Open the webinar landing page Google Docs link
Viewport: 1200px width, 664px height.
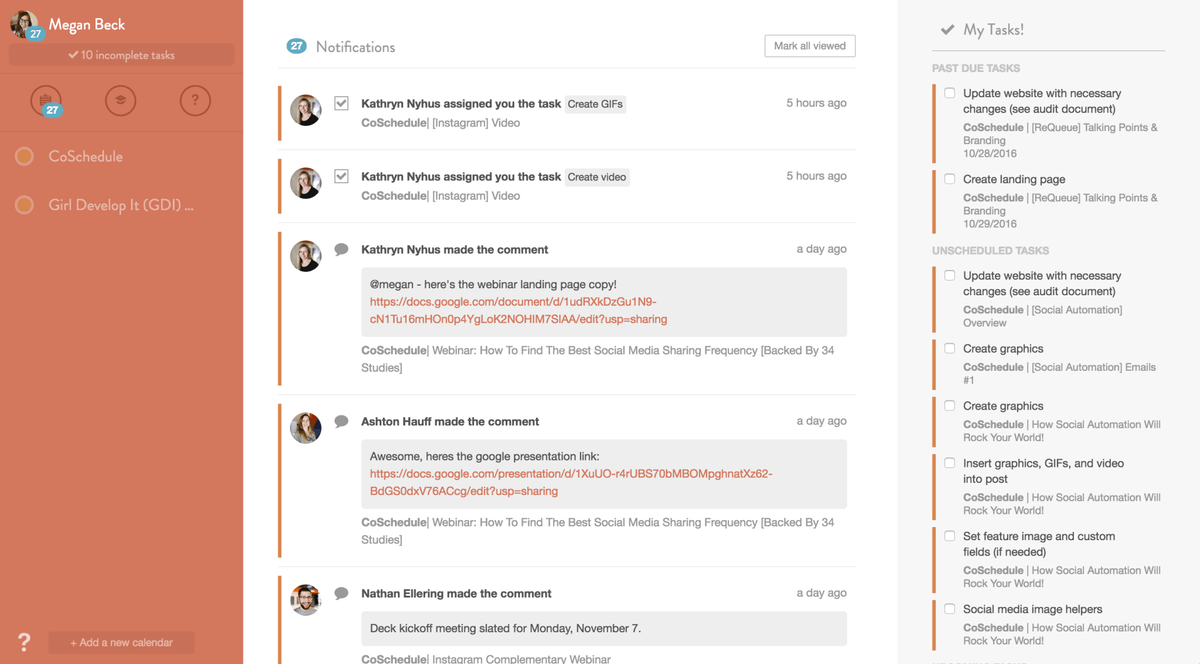518,310
